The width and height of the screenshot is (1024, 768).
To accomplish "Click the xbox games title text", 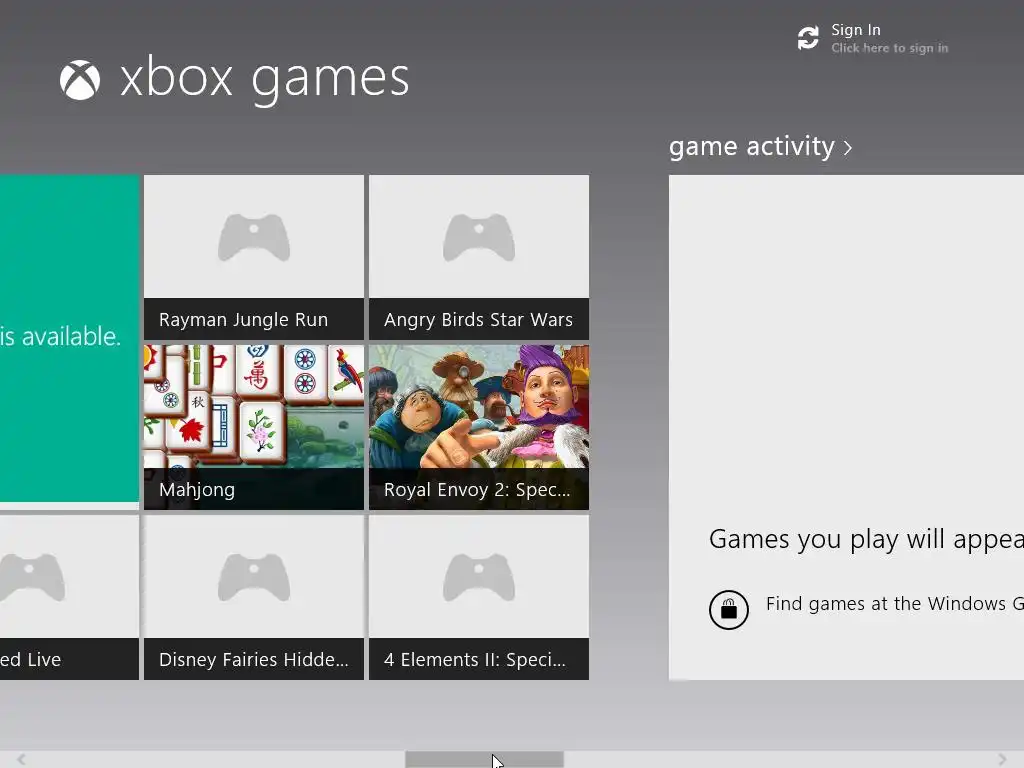I will [x=265, y=80].
